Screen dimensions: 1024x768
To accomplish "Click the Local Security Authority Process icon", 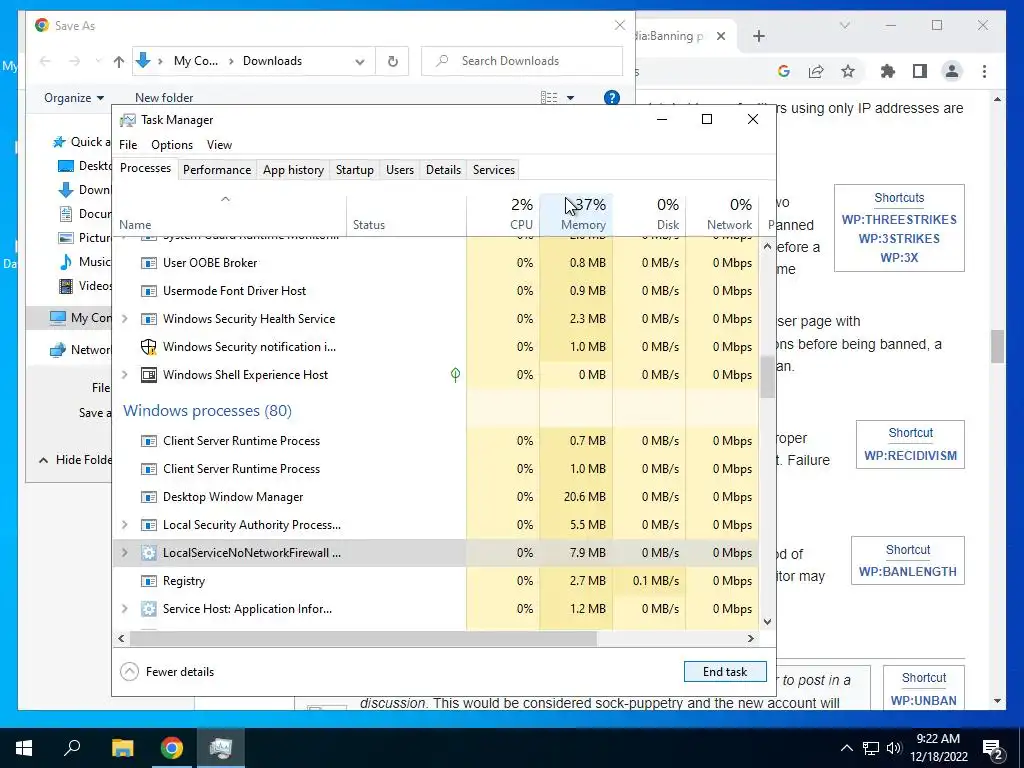I will tap(149, 525).
